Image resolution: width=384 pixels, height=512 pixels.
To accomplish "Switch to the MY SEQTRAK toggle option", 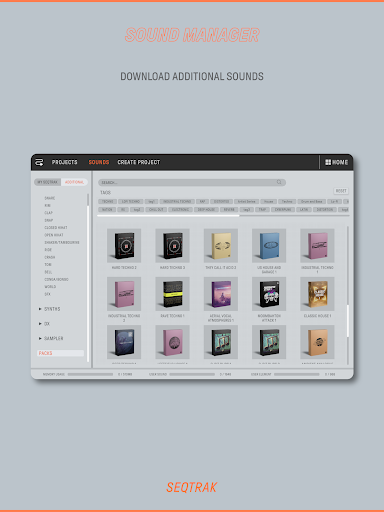I will click(x=48, y=182).
